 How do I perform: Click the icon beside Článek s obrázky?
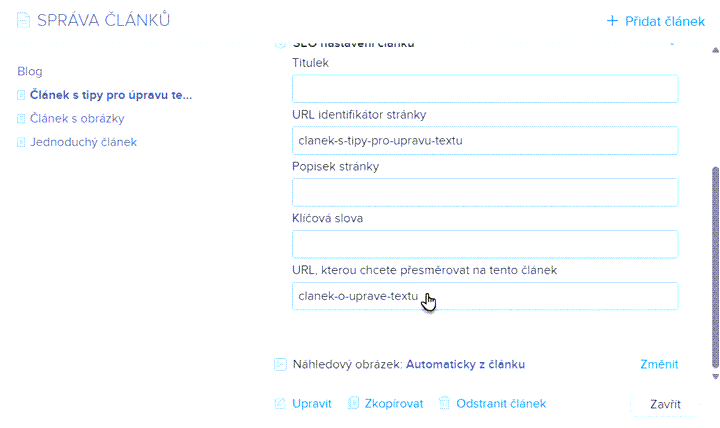[21, 118]
